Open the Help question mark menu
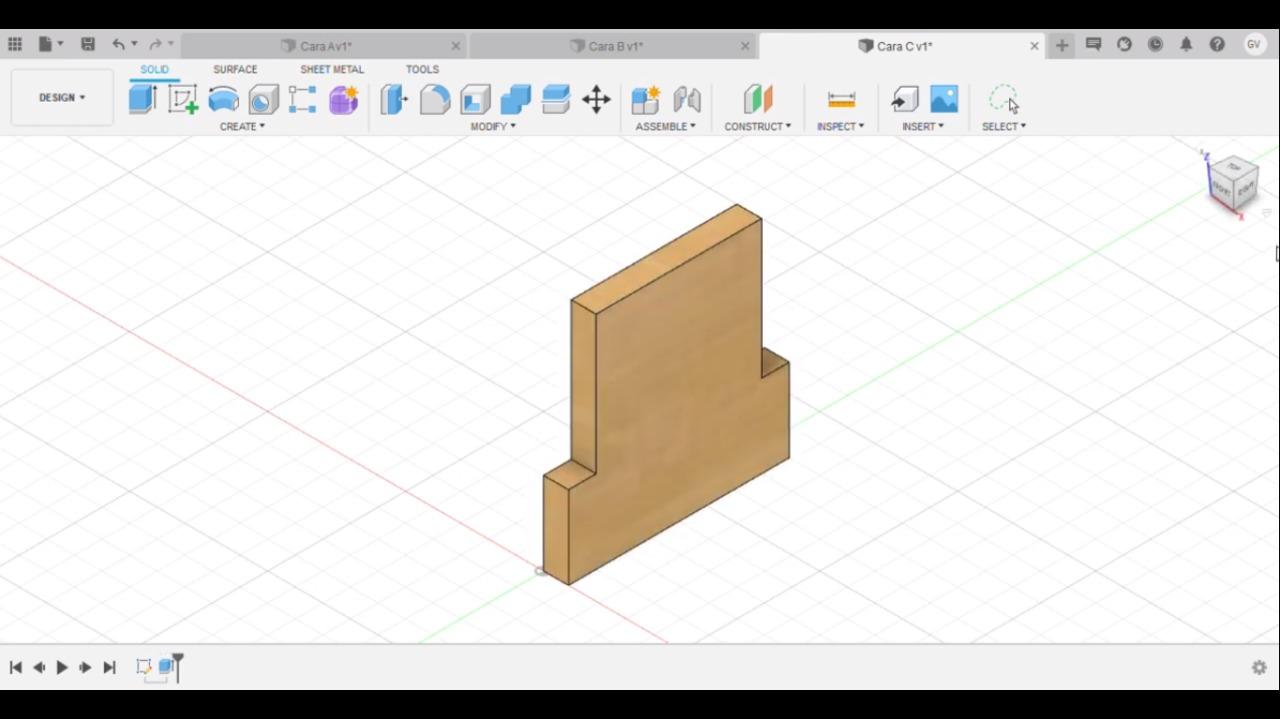Screen dimensions: 1280x719 tap(1217, 45)
